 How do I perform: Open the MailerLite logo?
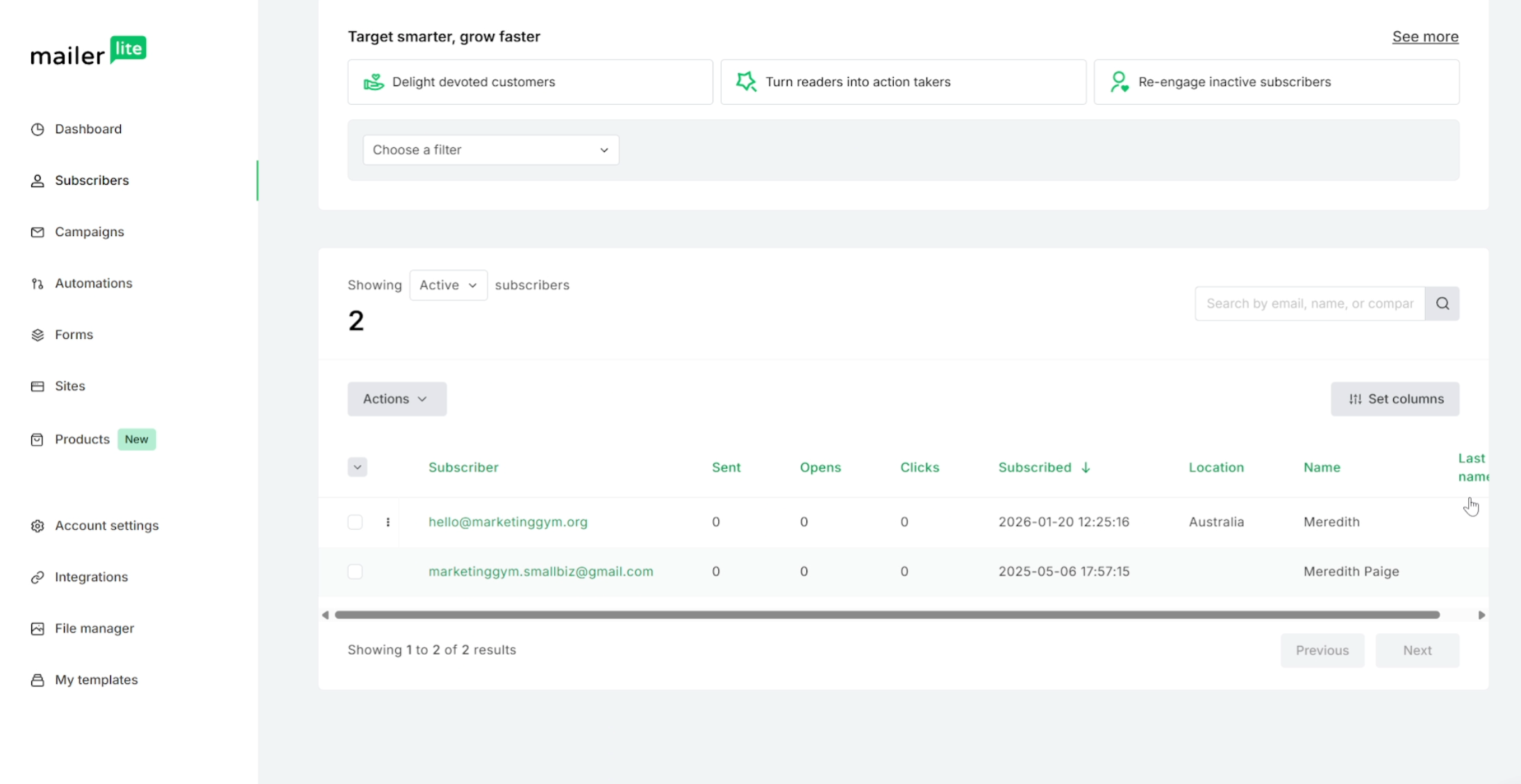coord(88,50)
